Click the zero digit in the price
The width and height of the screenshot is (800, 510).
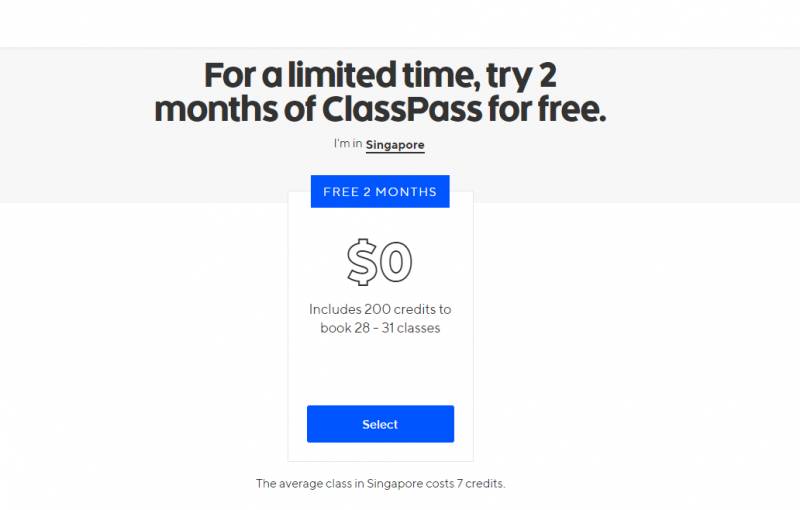click(x=397, y=262)
